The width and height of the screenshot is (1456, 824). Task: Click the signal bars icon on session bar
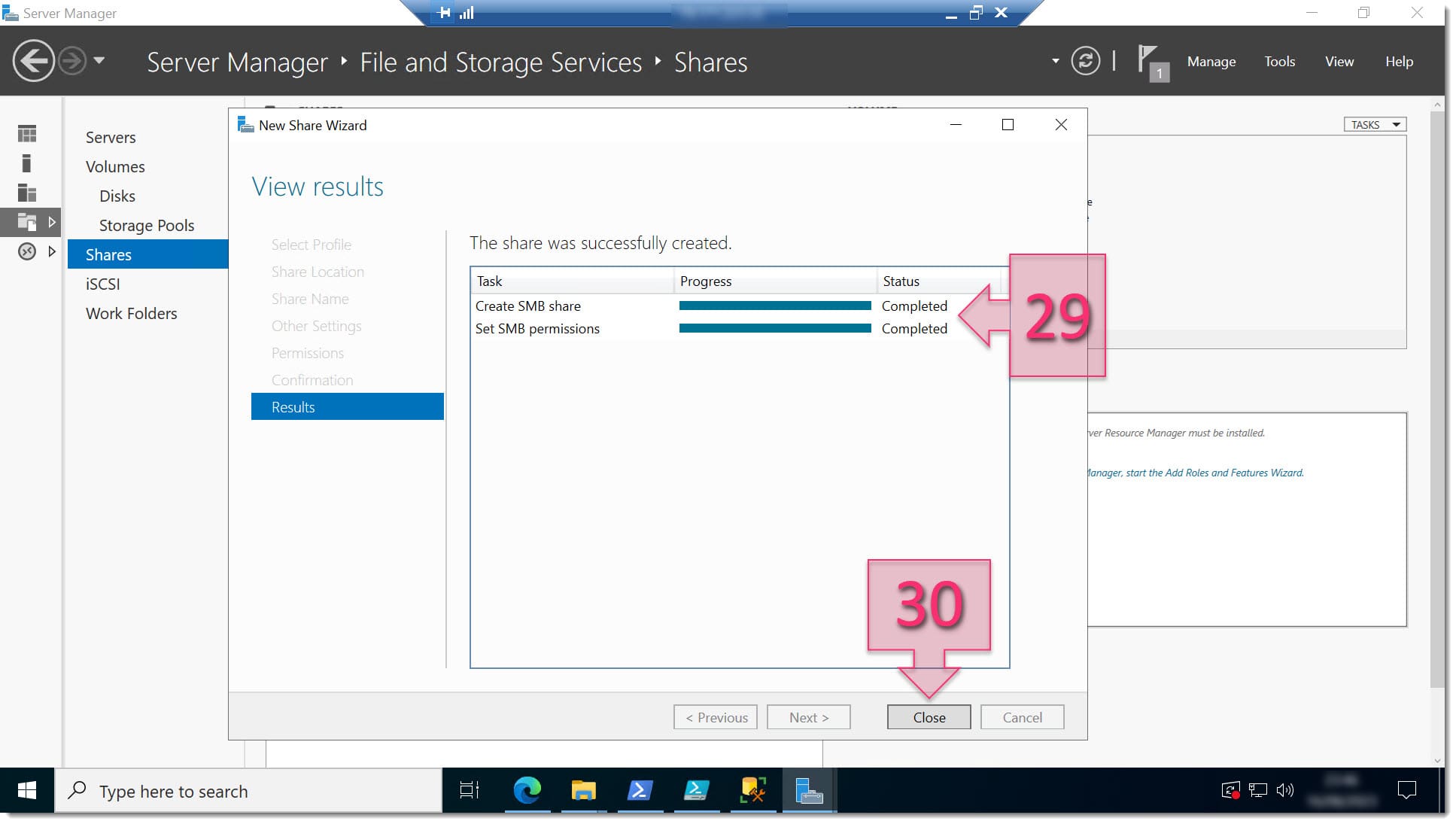(467, 12)
